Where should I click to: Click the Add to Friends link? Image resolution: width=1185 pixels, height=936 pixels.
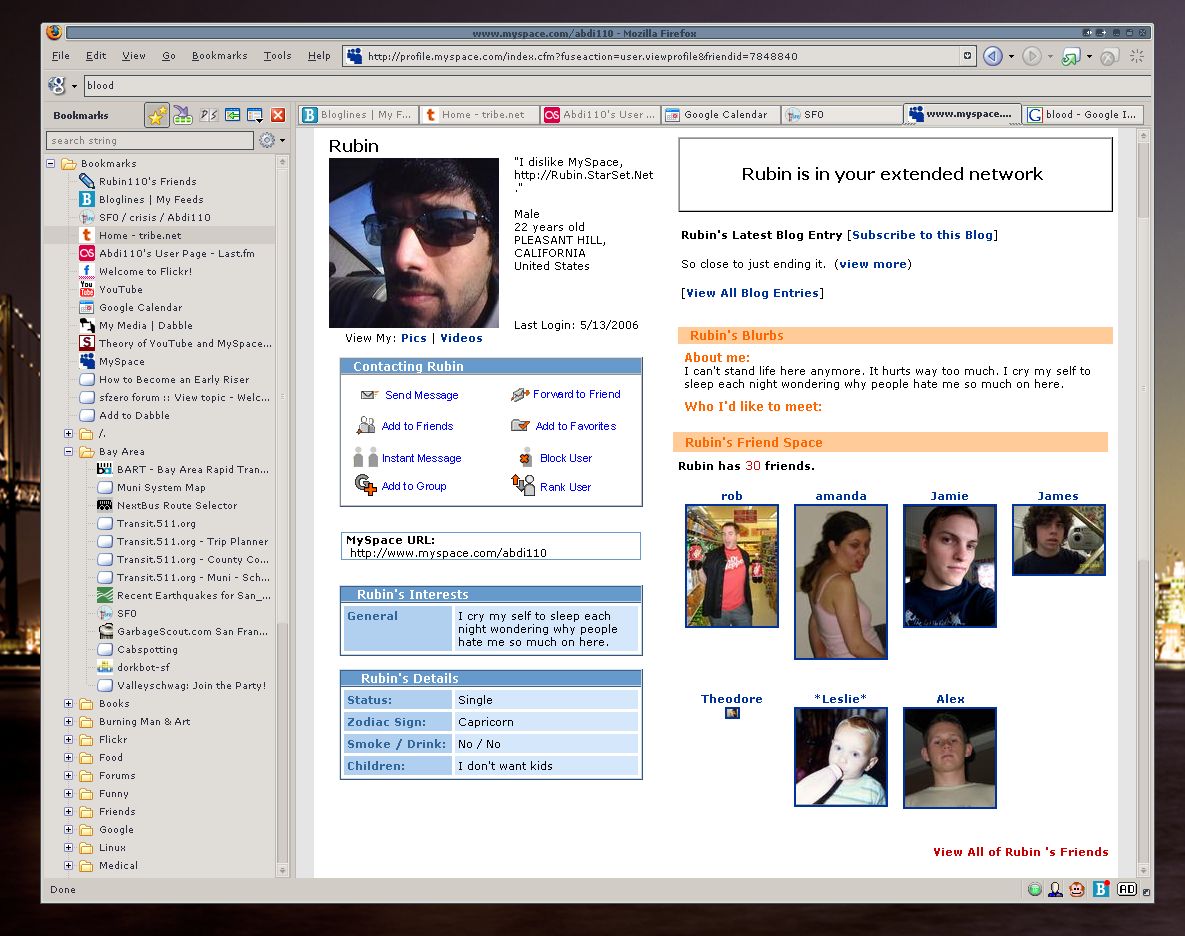(417, 426)
